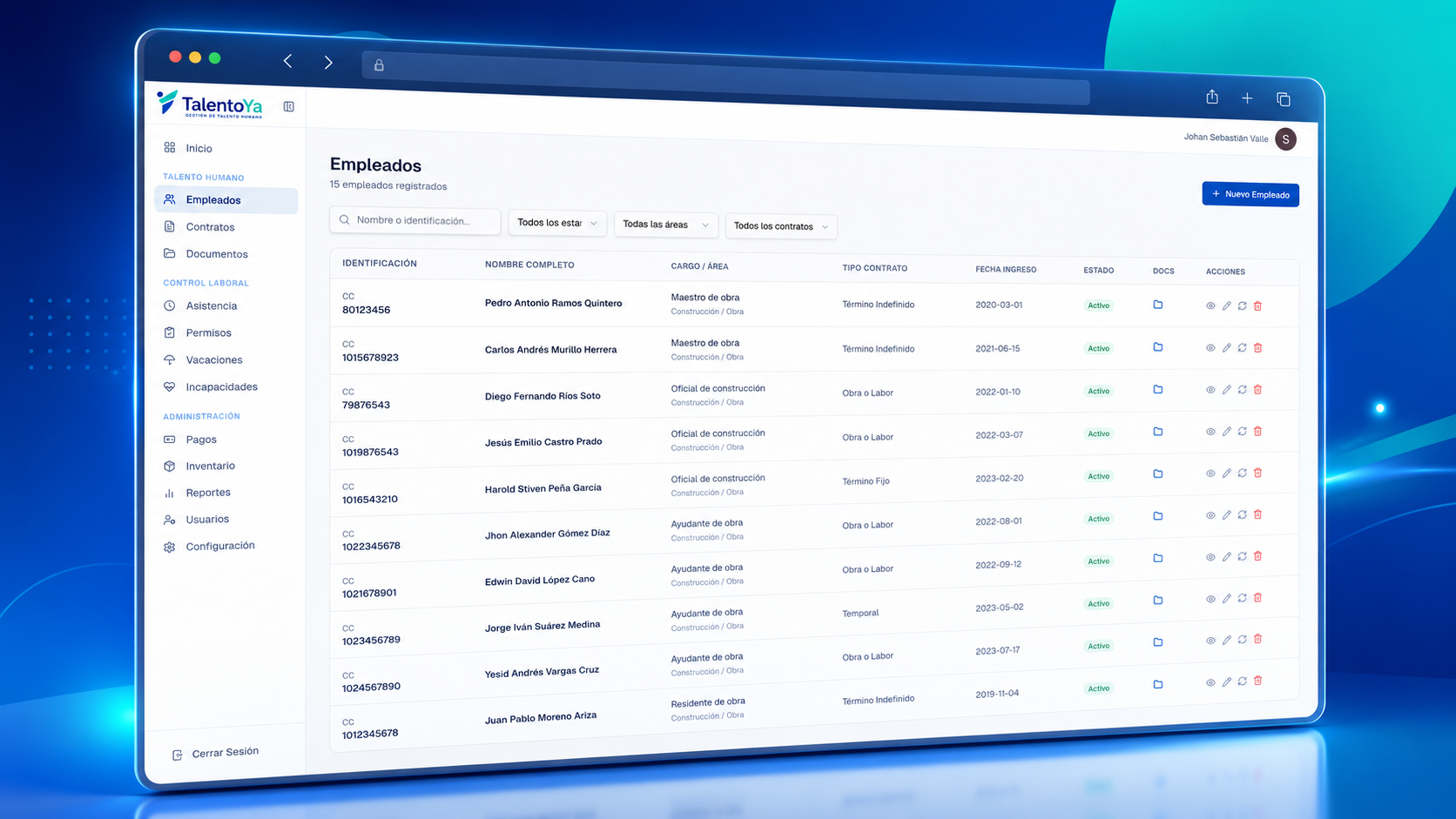Open the Todos los contratos filter dropdown
1456x819 pixels.
point(781,226)
